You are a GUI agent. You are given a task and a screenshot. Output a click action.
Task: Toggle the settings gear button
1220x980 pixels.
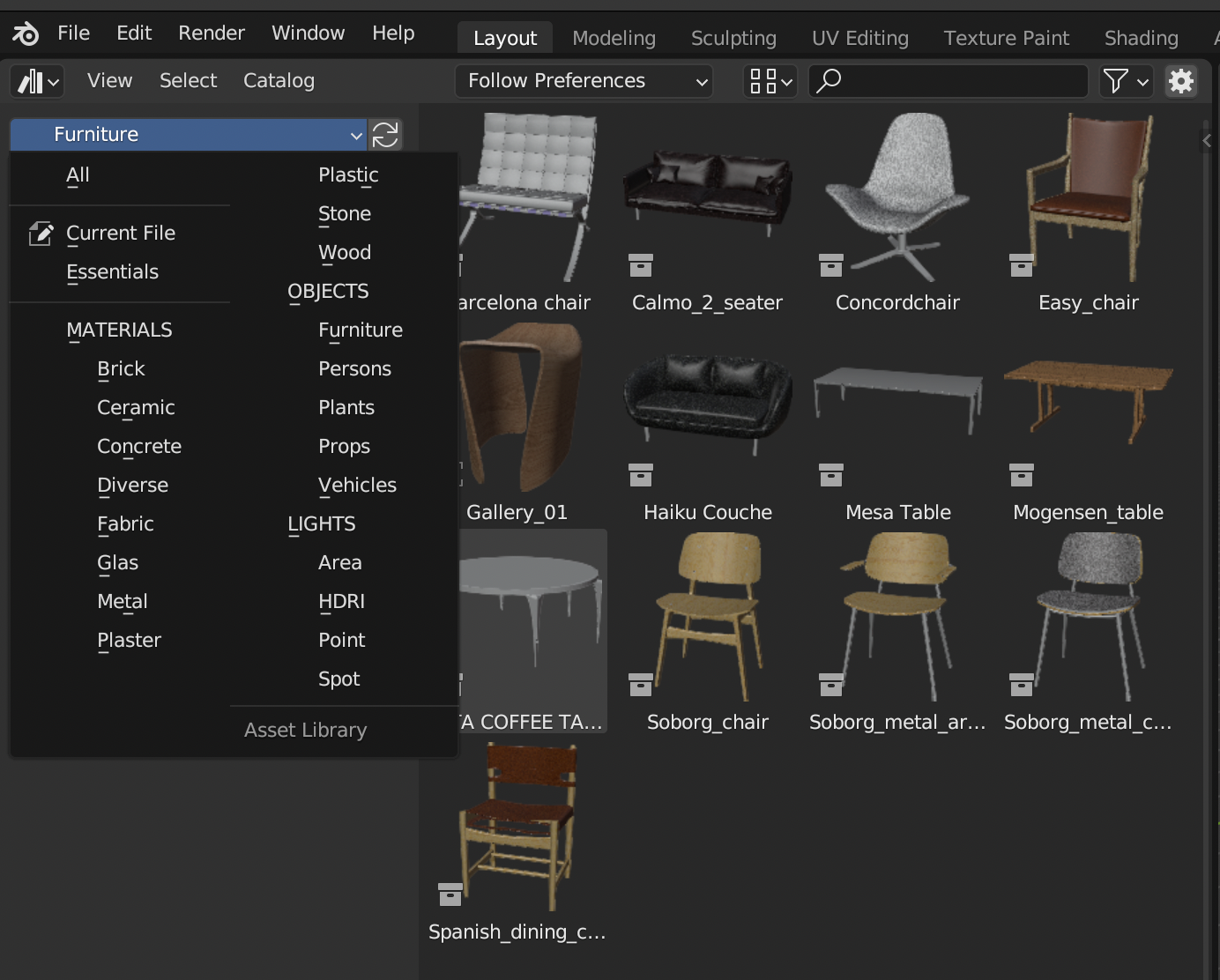[x=1180, y=81]
